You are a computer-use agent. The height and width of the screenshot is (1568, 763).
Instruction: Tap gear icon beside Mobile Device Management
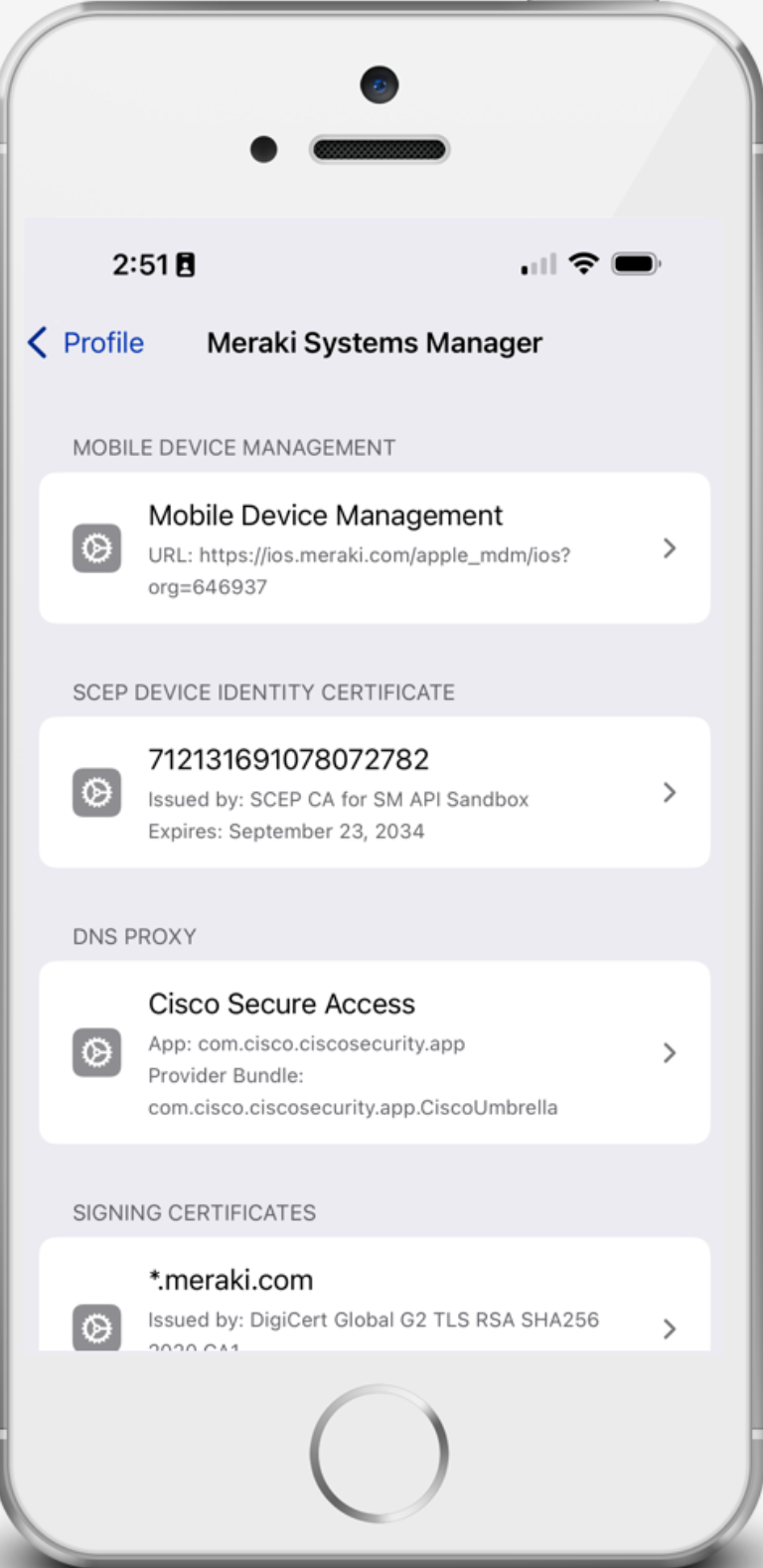point(96,549)
